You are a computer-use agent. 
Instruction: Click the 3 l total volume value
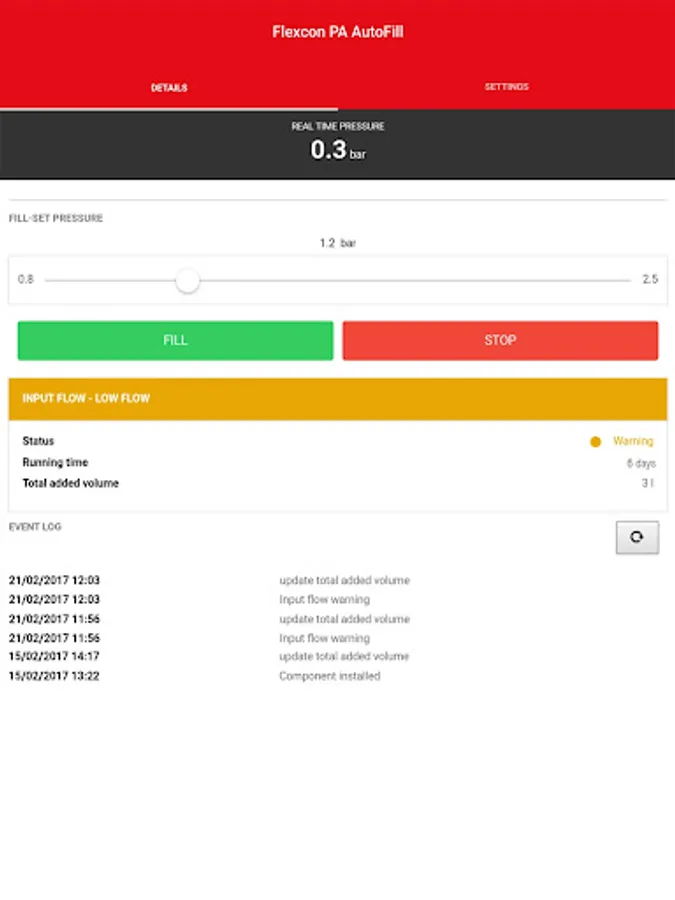tap(647, 483)
